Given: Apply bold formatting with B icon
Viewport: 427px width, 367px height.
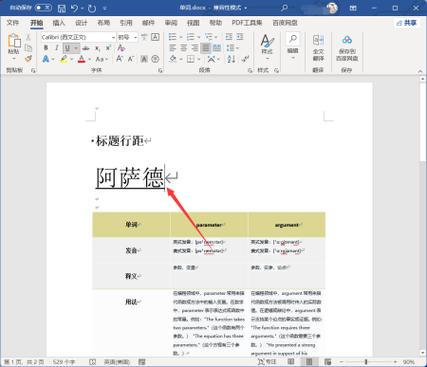Looking at the screenshot, I should (x=46, y=48).
